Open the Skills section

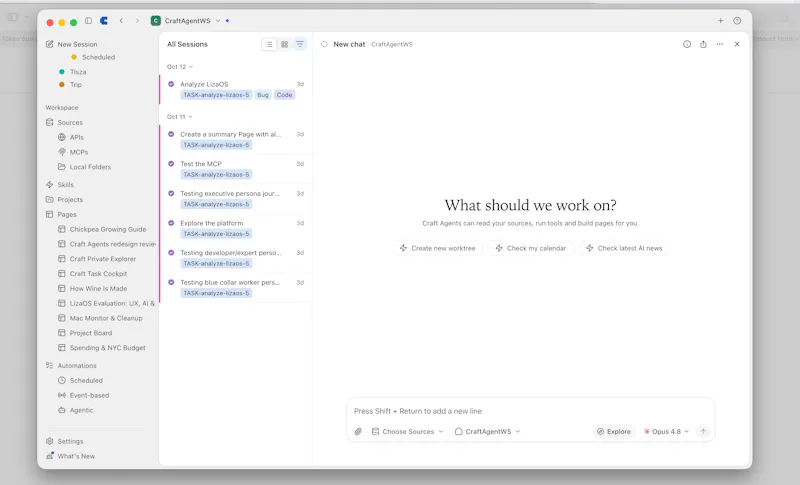[60, 185]
